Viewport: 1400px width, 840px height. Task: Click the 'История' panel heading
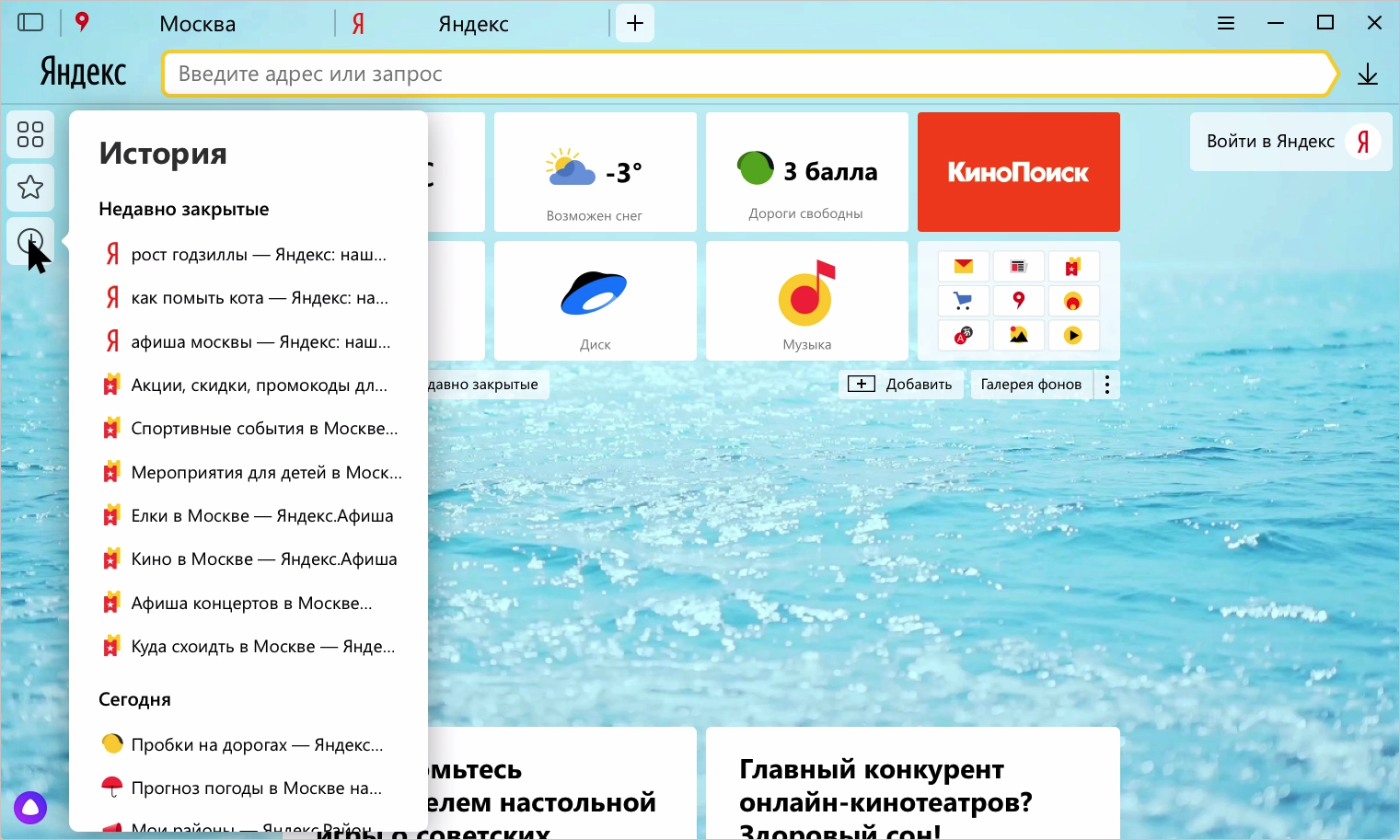[x=163, y=154]
